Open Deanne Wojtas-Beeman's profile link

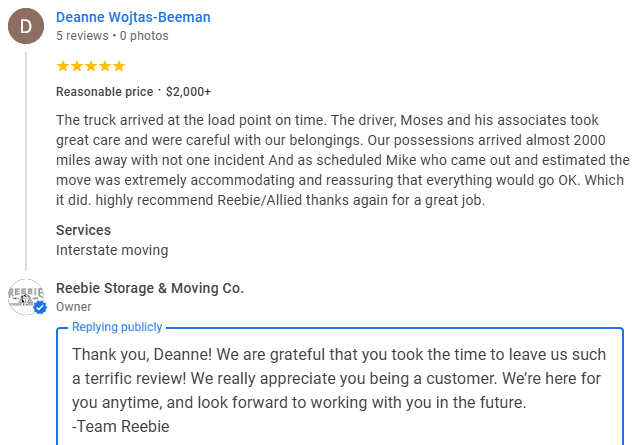tap(133, 17)
